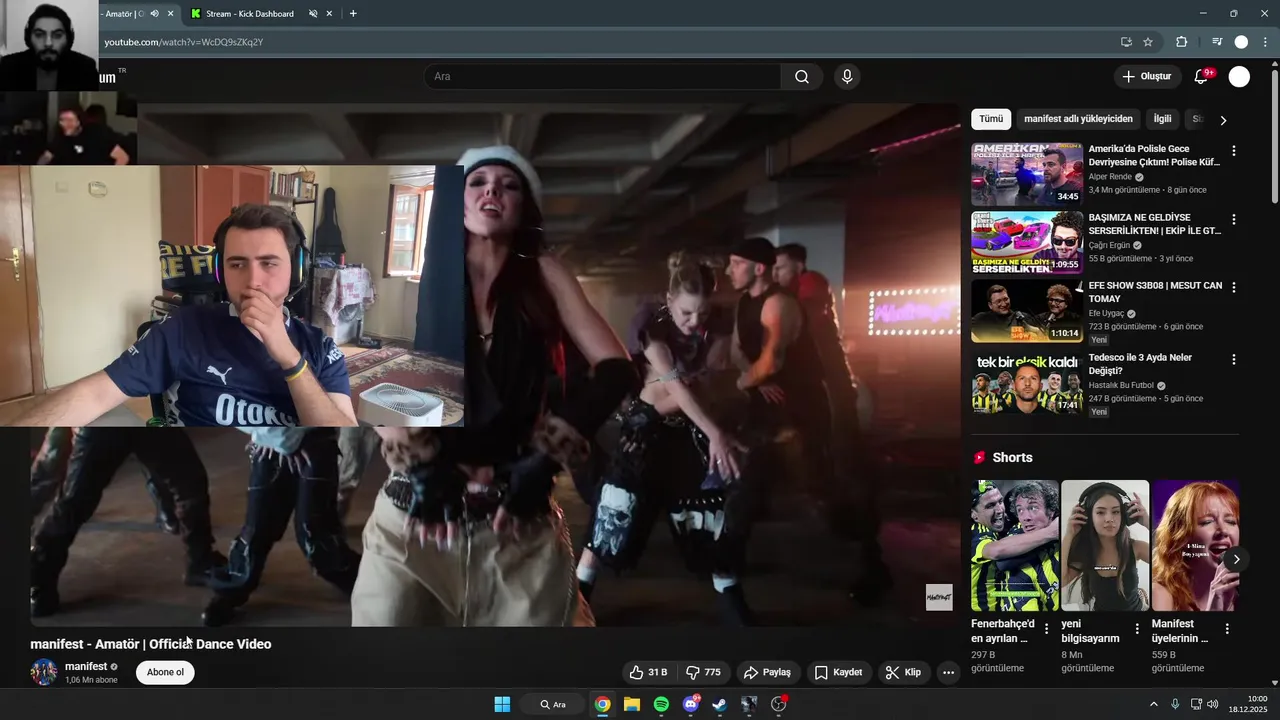
Task: Open Chrome extensions puzzle icon
Action: click(x=1182, y=42)
